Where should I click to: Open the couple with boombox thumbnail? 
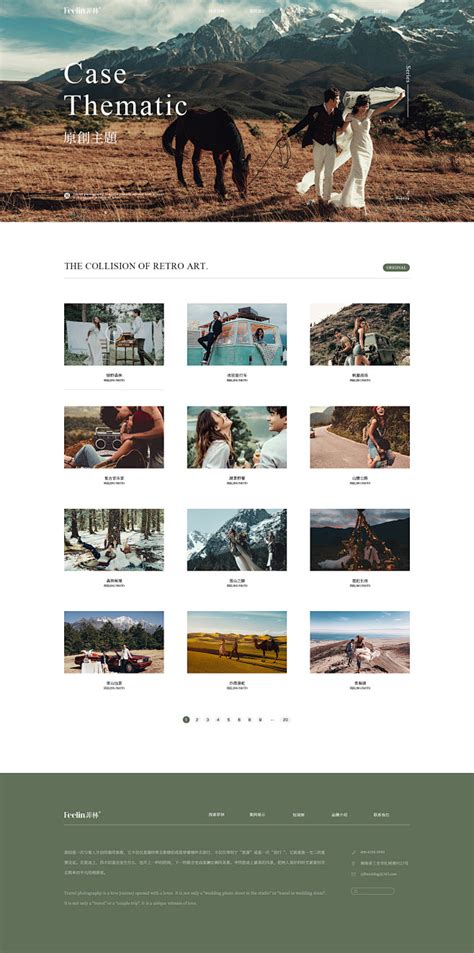[114, 437]
